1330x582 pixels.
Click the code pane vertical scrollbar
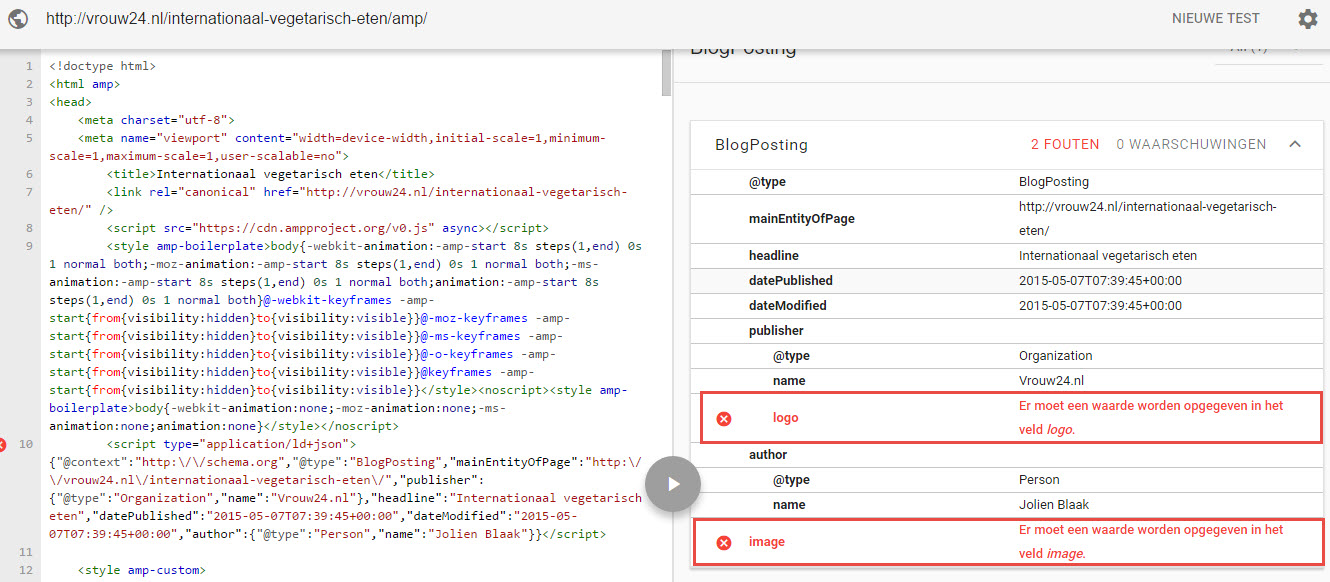click(667, 72)
